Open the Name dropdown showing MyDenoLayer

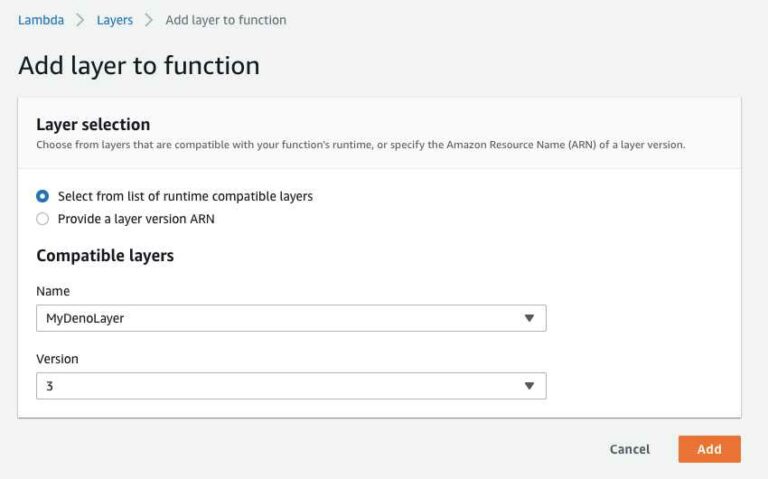tap(291, 318)
